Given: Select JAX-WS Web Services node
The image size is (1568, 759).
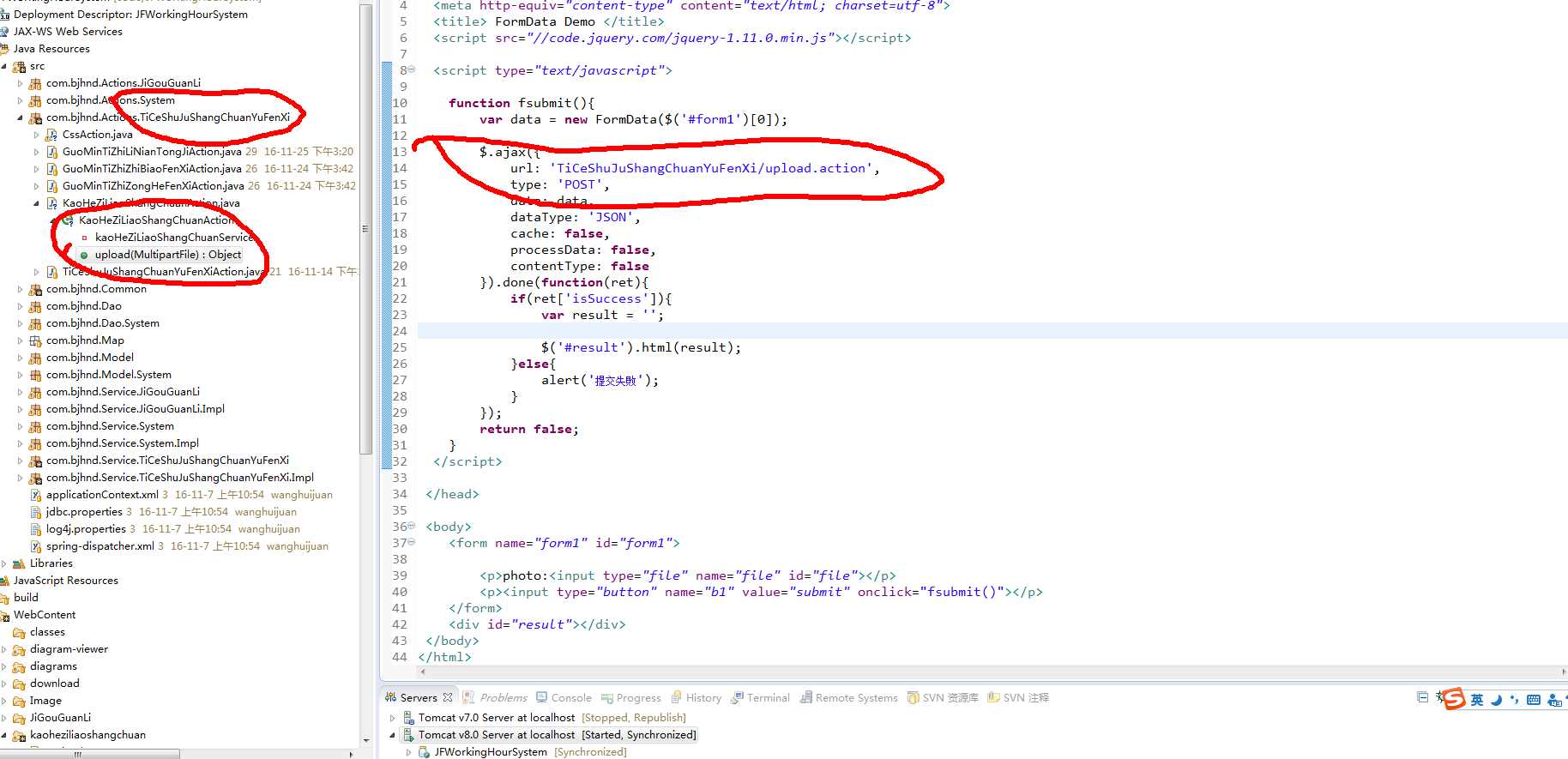Looking at the screenshot, I should click(68, 32).
